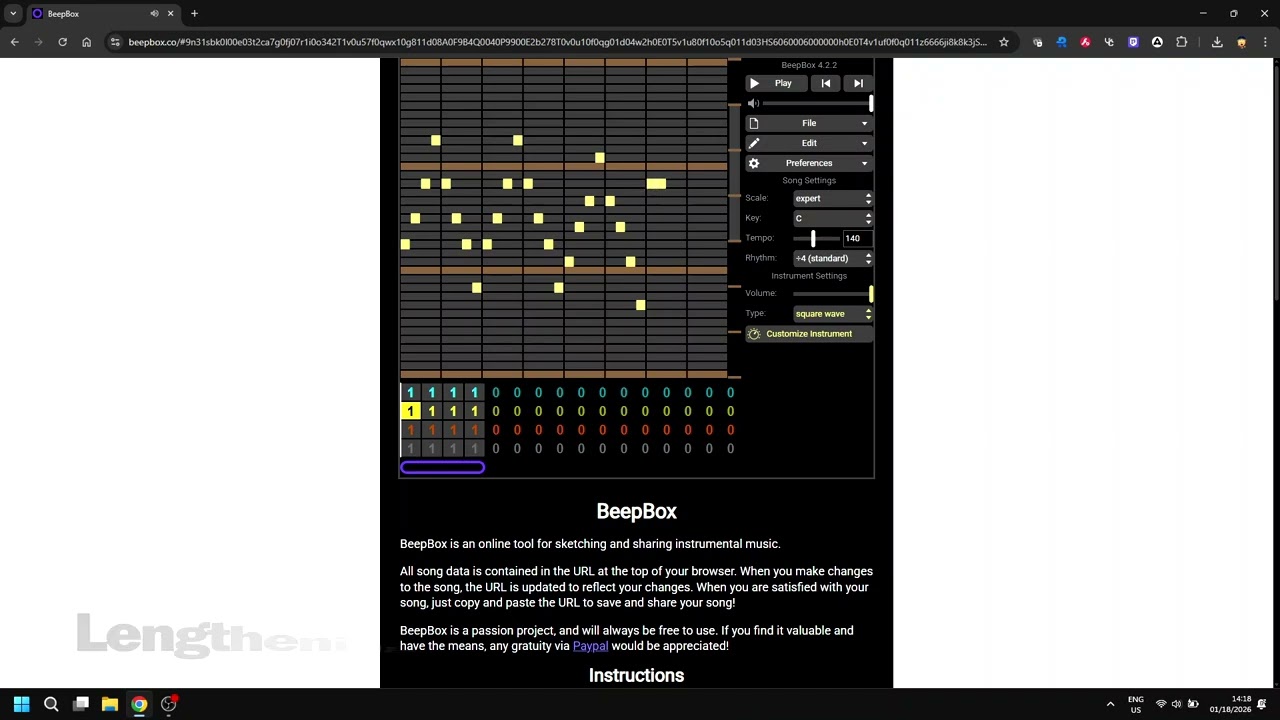Image resolution: width=1280 pixels, height=720 pixels.
Task: Bookmark this page with the star icon
Action: (x=1003, y=42)
